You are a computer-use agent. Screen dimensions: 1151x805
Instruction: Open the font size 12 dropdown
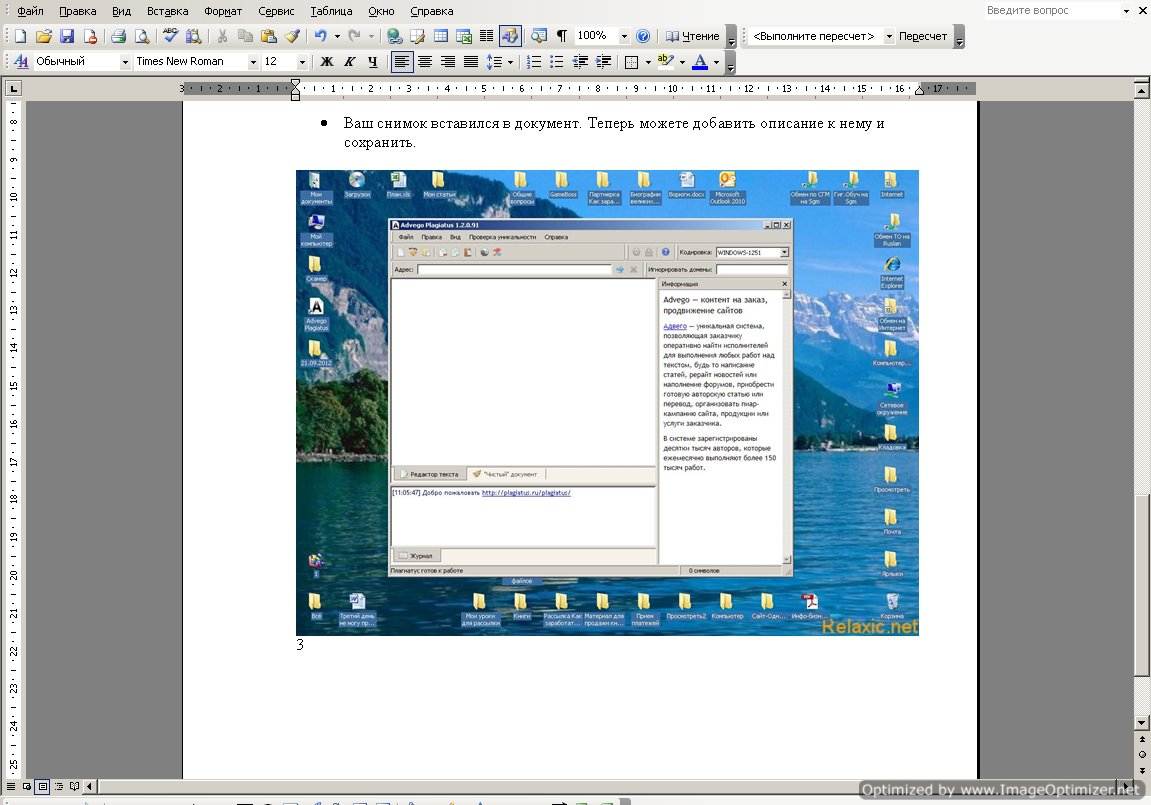[x=302, y=62]
